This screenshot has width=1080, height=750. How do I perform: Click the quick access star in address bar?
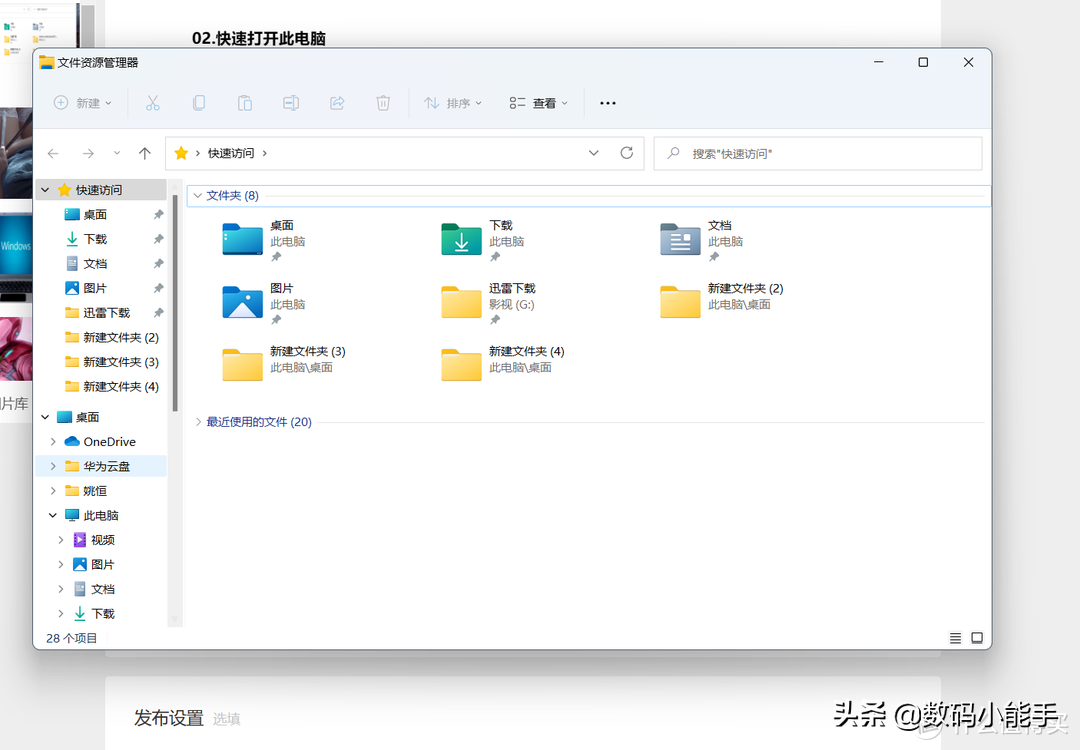click(181, 153)
